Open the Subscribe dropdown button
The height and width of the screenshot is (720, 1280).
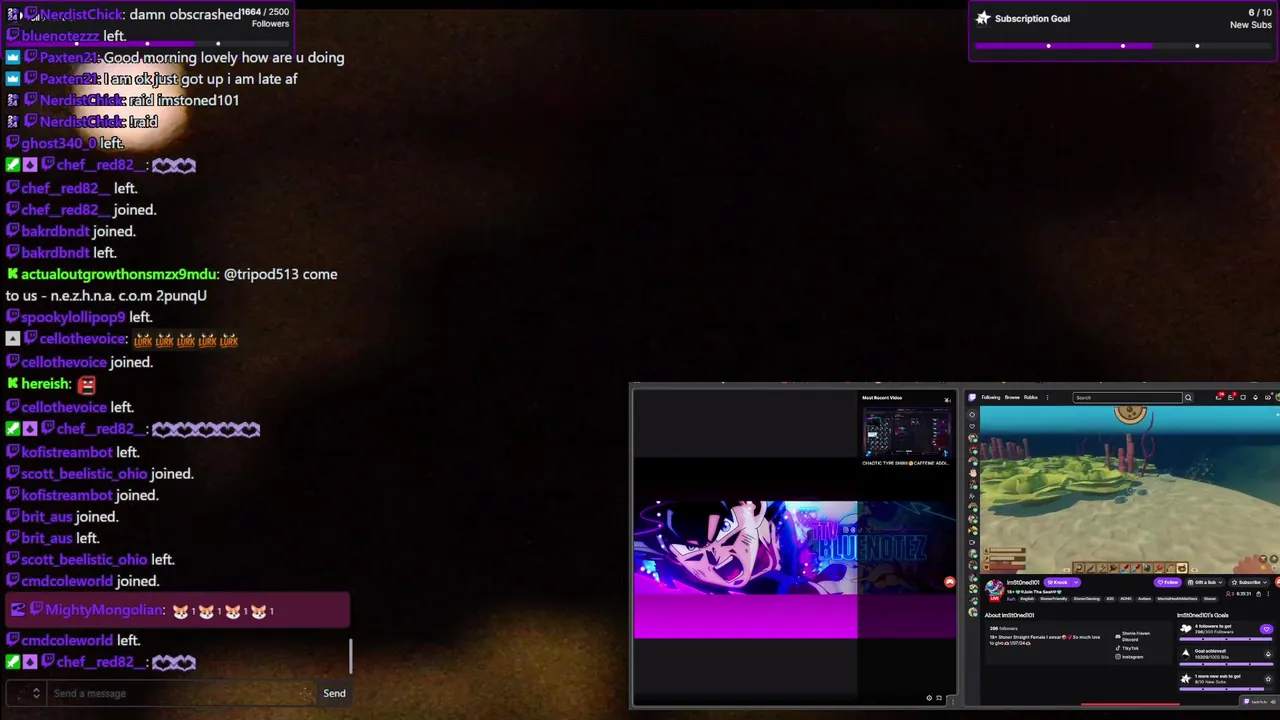click(1249, 582)
